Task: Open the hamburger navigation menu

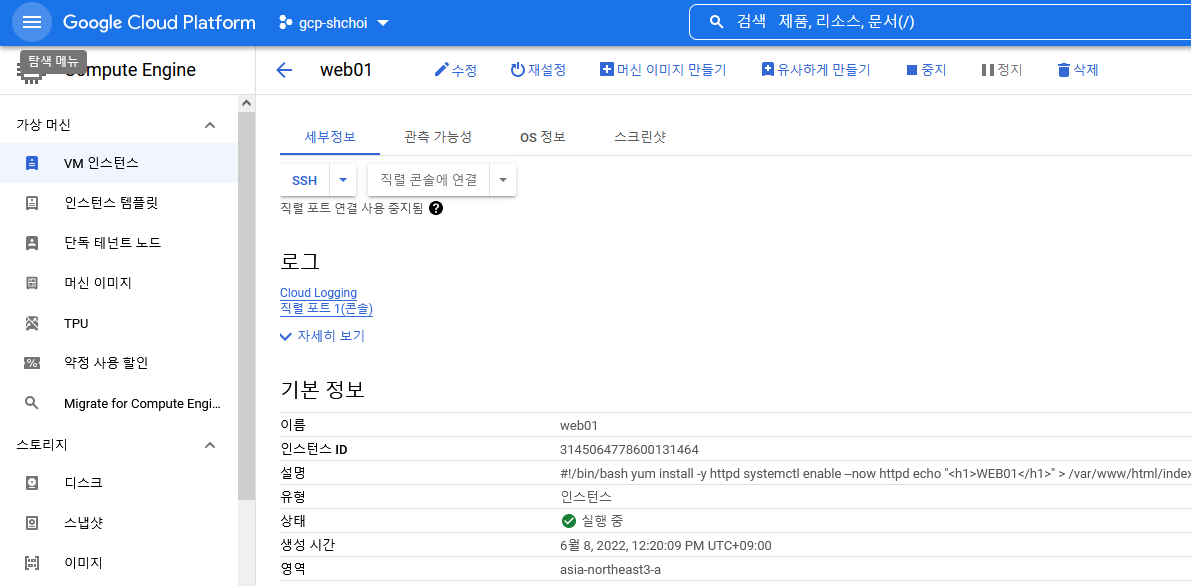Action: [32, 23]
